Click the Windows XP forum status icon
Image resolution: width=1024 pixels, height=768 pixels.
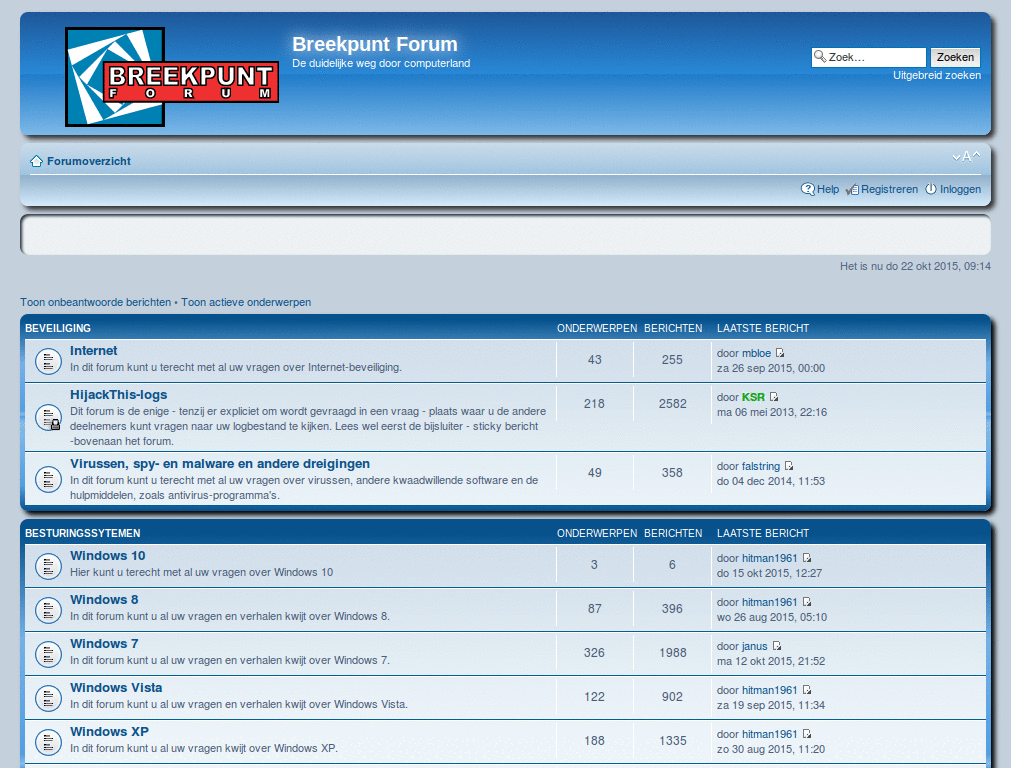pos(48,742)
